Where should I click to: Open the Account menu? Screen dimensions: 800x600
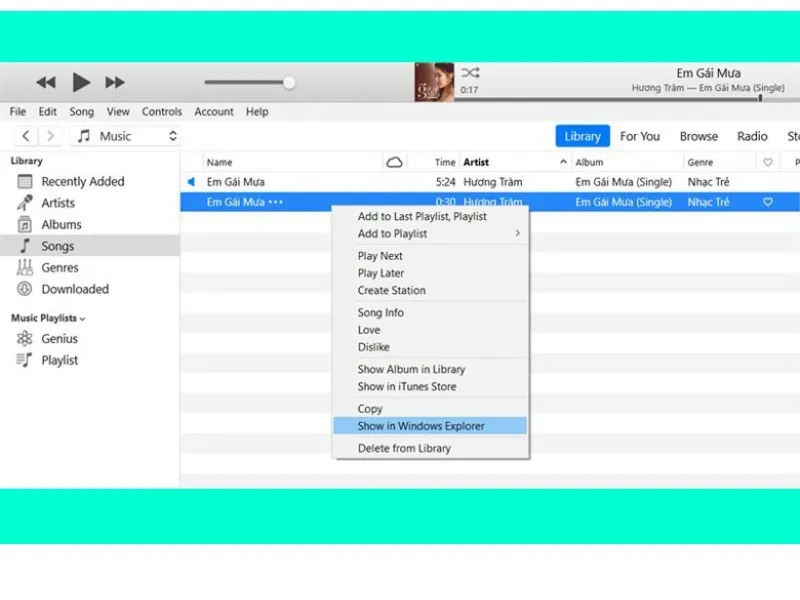click(214, 111)
